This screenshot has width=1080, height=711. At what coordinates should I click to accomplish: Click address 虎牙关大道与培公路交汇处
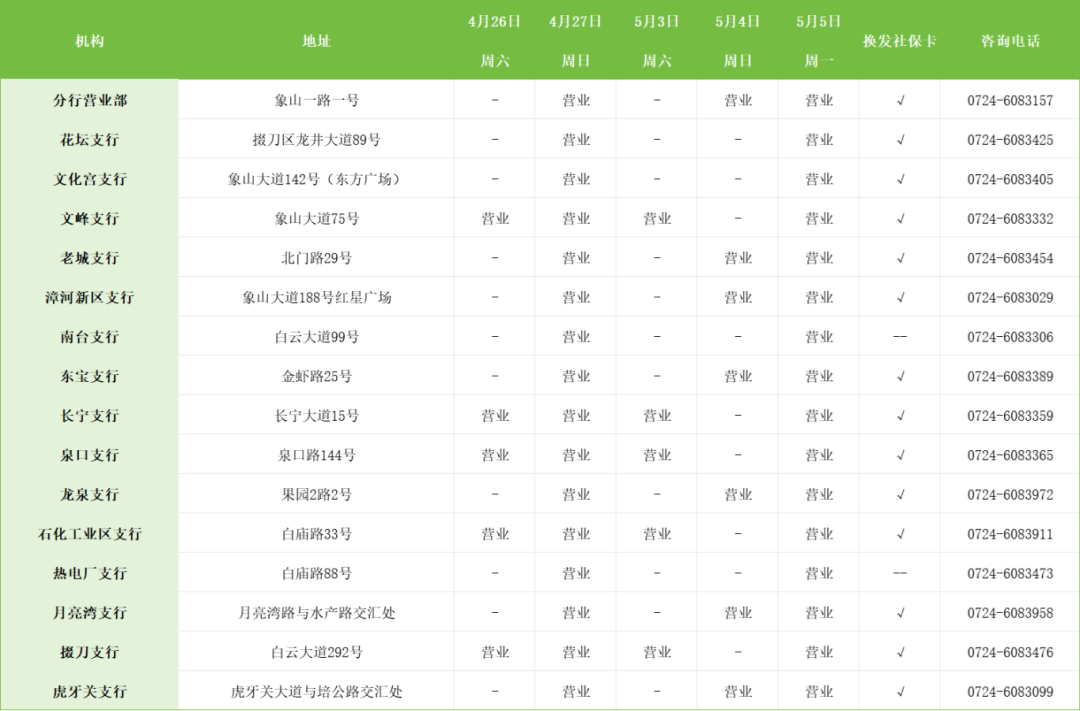click(316, 692)
